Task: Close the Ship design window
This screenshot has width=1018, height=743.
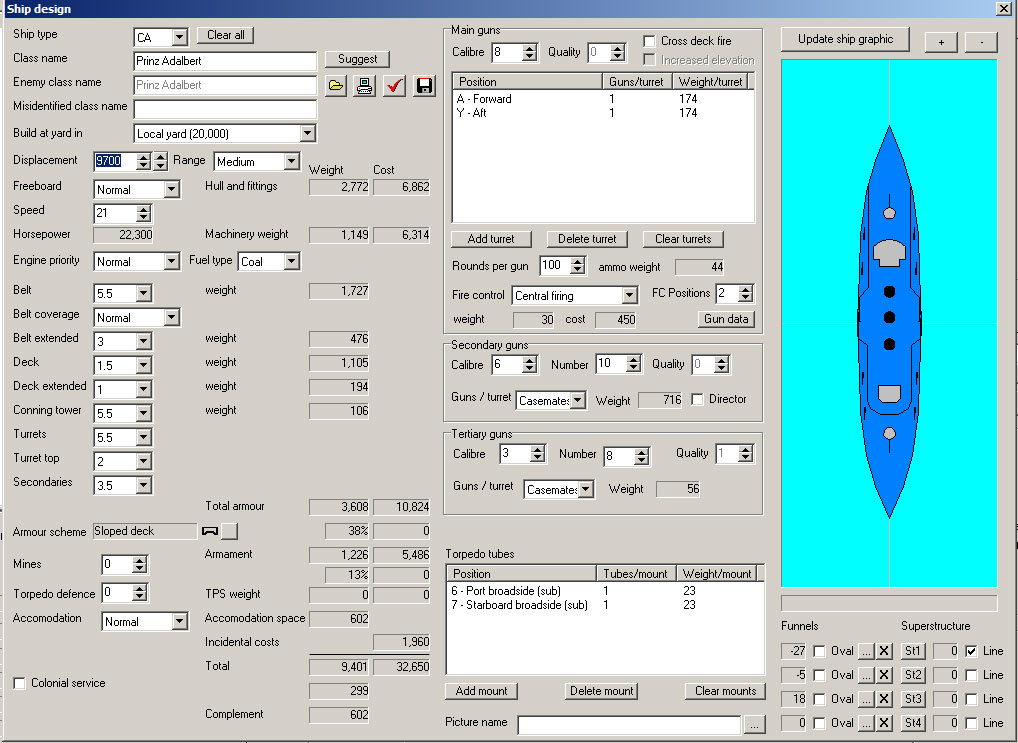Action: pyautogui.click(x=1003, y=8)
